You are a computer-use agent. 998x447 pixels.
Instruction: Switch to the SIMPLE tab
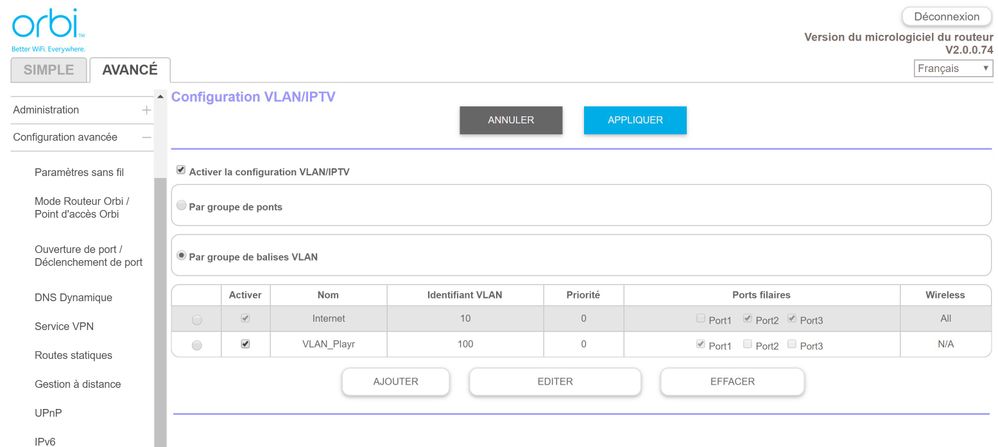pyautogui.click(x=48, y=70)
